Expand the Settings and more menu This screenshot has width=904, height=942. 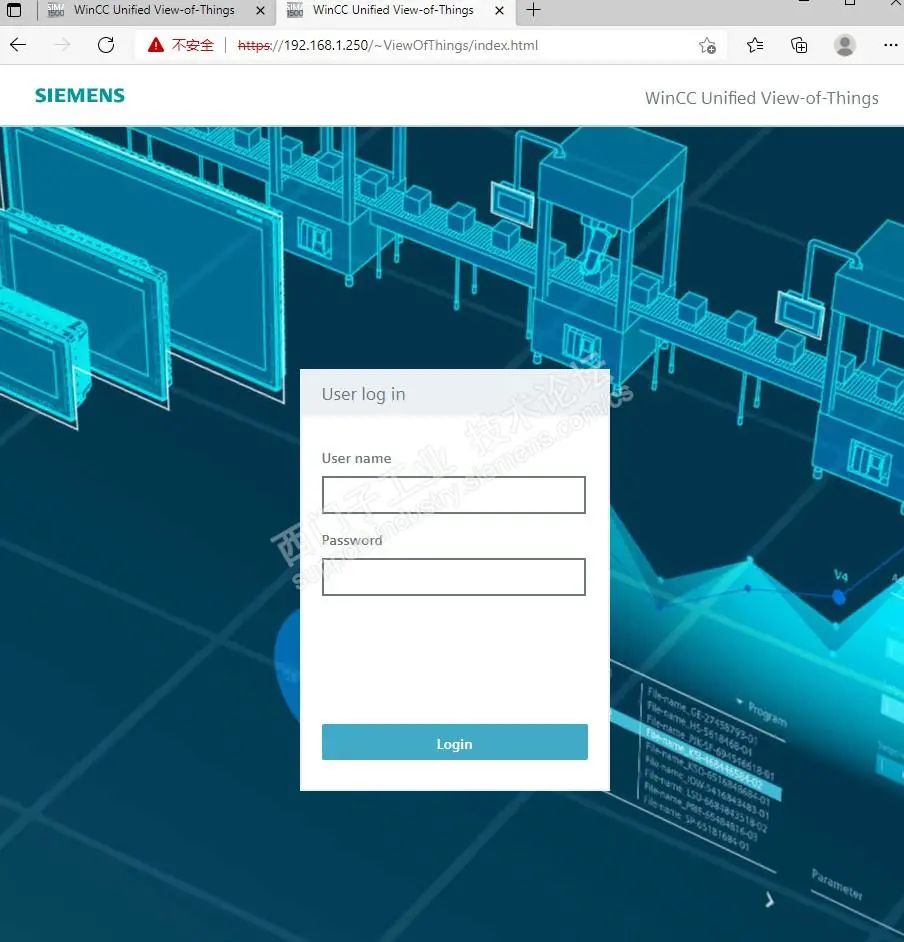pyautogui.click(x=890, y=45)
